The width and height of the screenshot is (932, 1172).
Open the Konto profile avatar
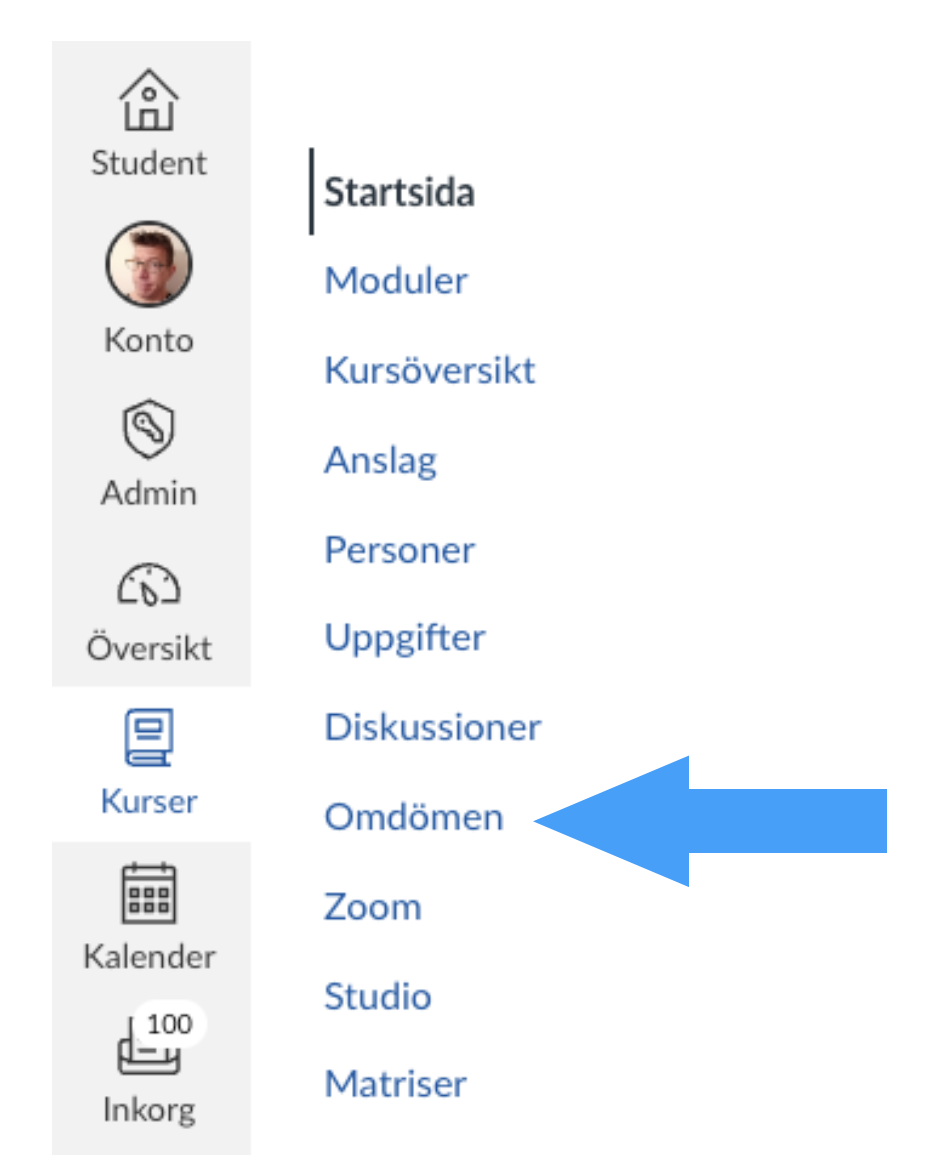click(149, 264)
